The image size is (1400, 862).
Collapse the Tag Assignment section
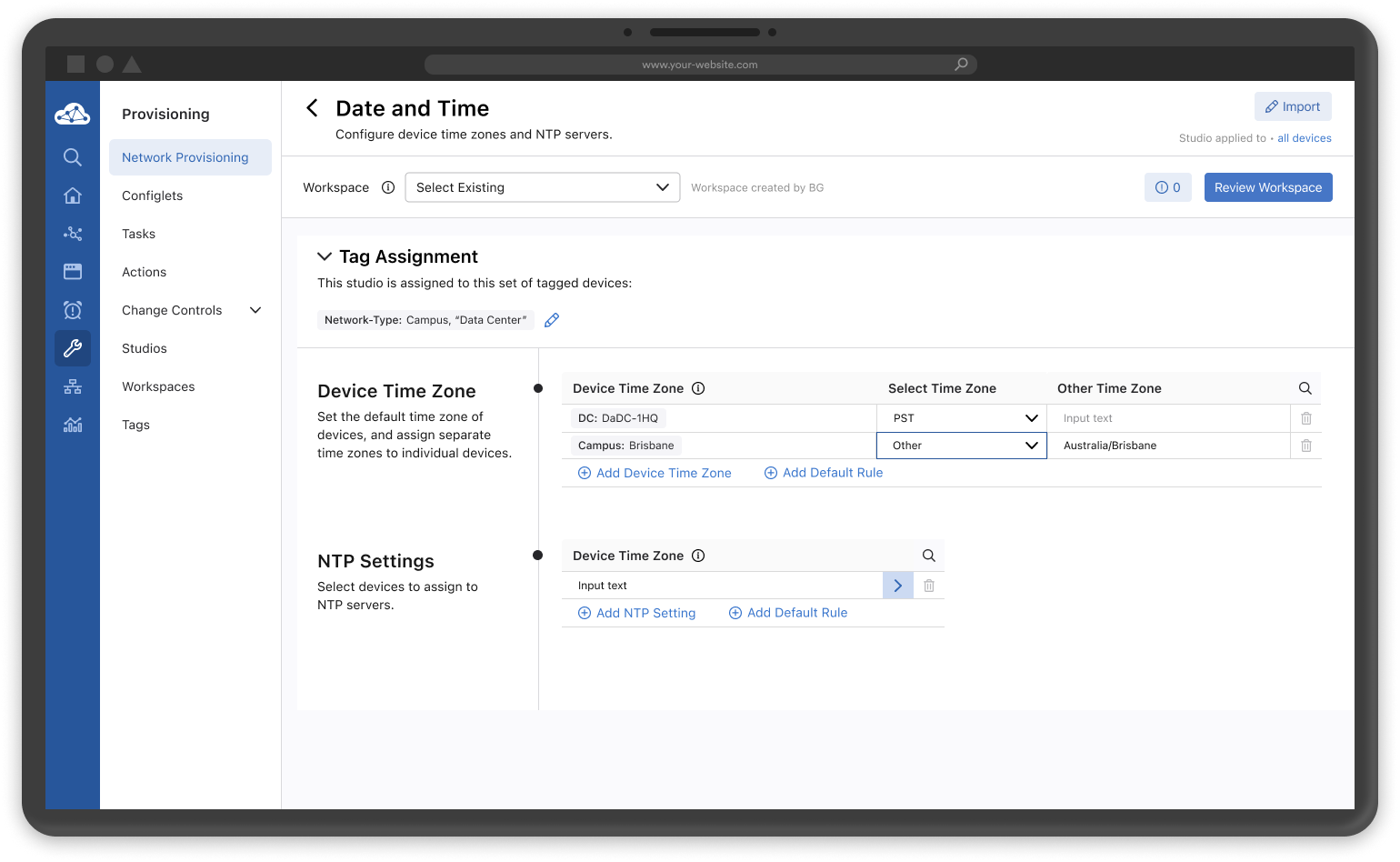(325, 256)
